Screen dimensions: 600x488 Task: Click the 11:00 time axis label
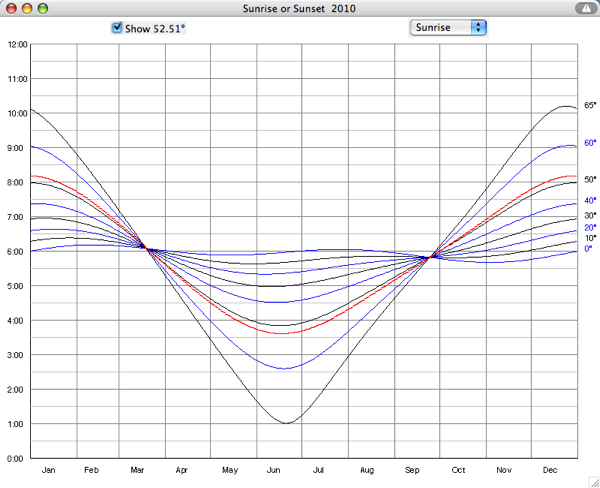coord(18,79)
